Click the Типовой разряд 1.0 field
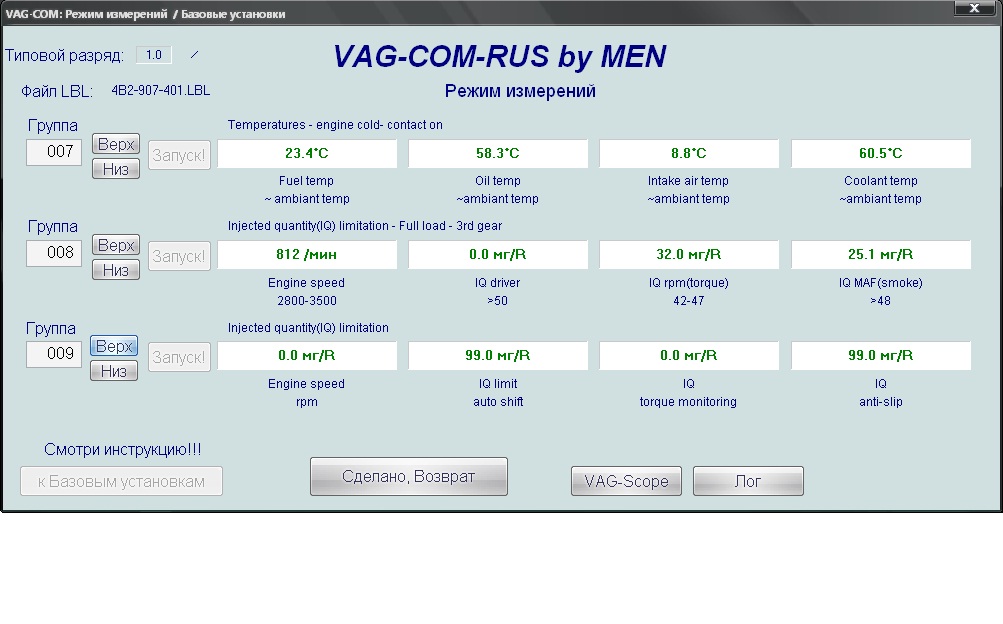Viewport: 1003px width, 624px height. pyautogui.click(x=153, y=55)
